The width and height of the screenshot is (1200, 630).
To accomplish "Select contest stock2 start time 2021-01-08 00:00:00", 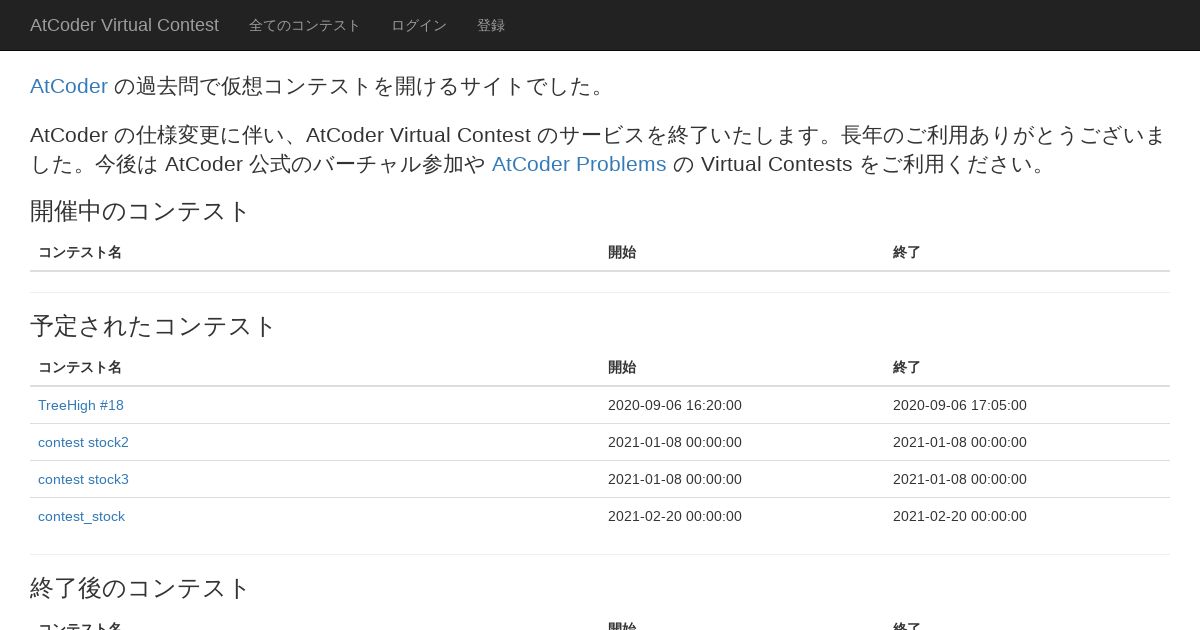I will click(x=675, y=442).
